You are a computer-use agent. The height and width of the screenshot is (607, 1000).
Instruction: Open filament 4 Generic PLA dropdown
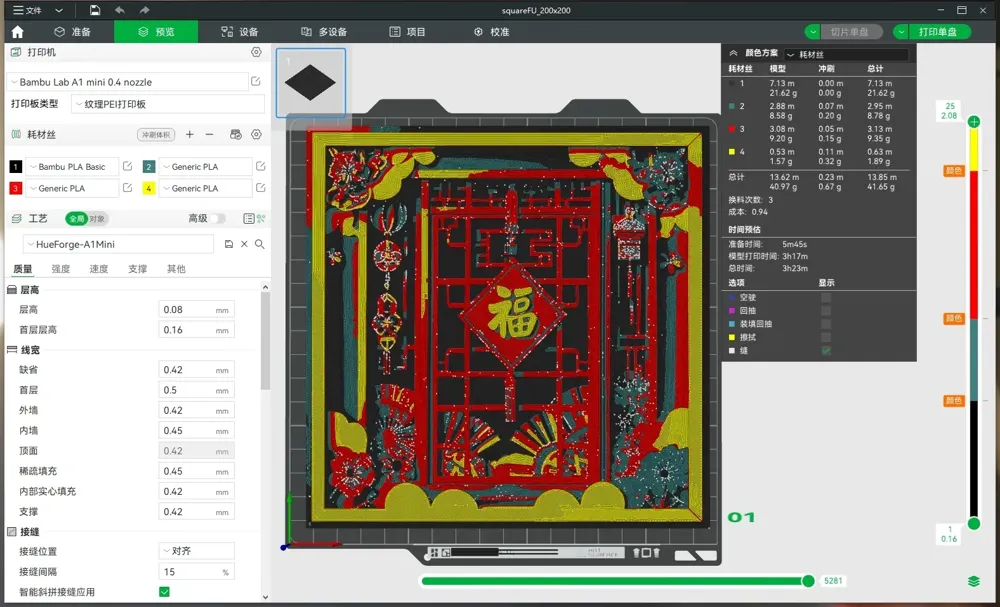click(205, 188)
